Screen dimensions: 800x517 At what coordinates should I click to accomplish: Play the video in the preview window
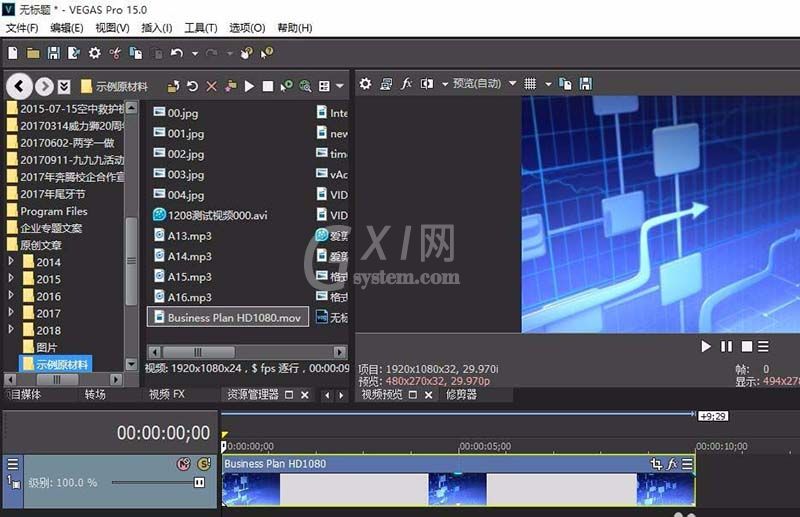[x=706, y=347]
